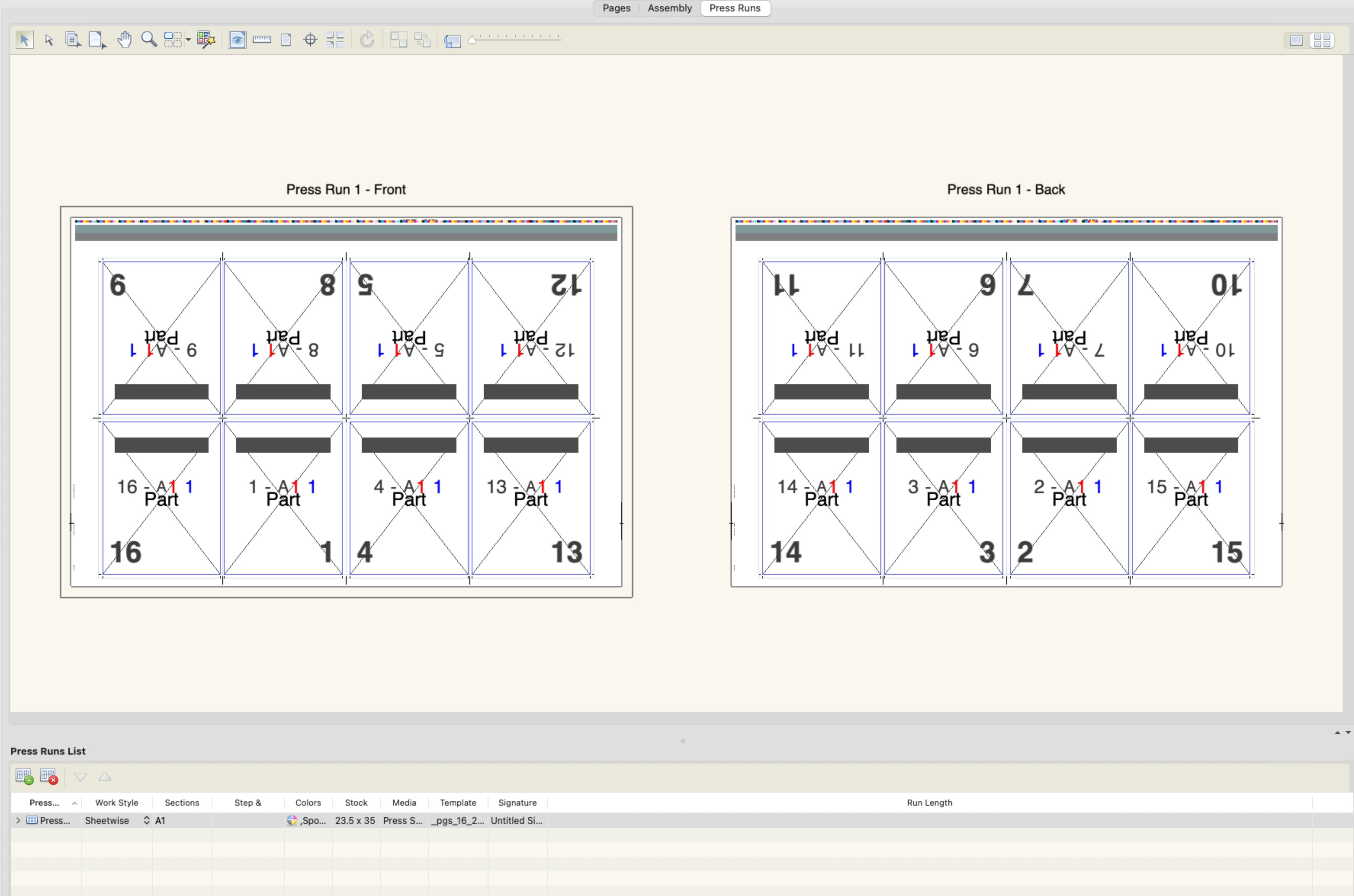The height and width of the screenshot is (896, 1354).
Task: Toggle the page outline icon
Action: tap(286, 39)
